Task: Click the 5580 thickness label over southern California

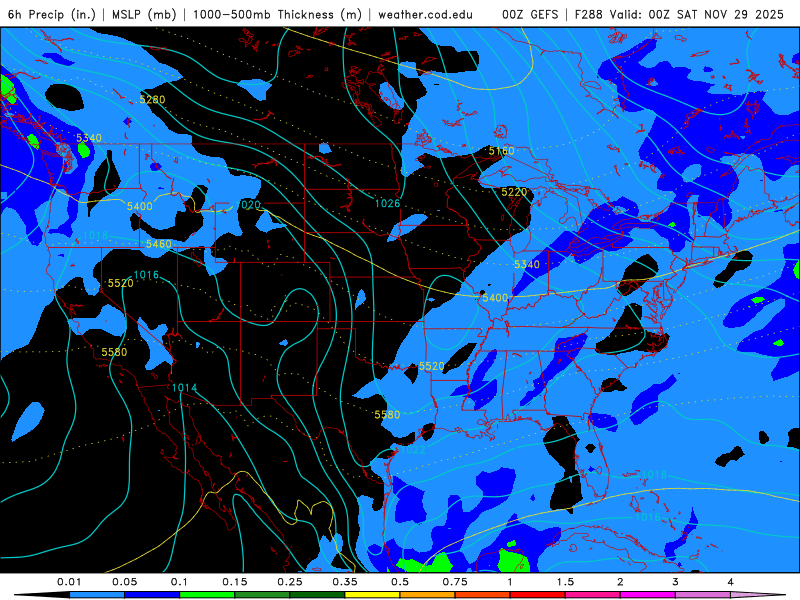Action: tap(114, 352)
